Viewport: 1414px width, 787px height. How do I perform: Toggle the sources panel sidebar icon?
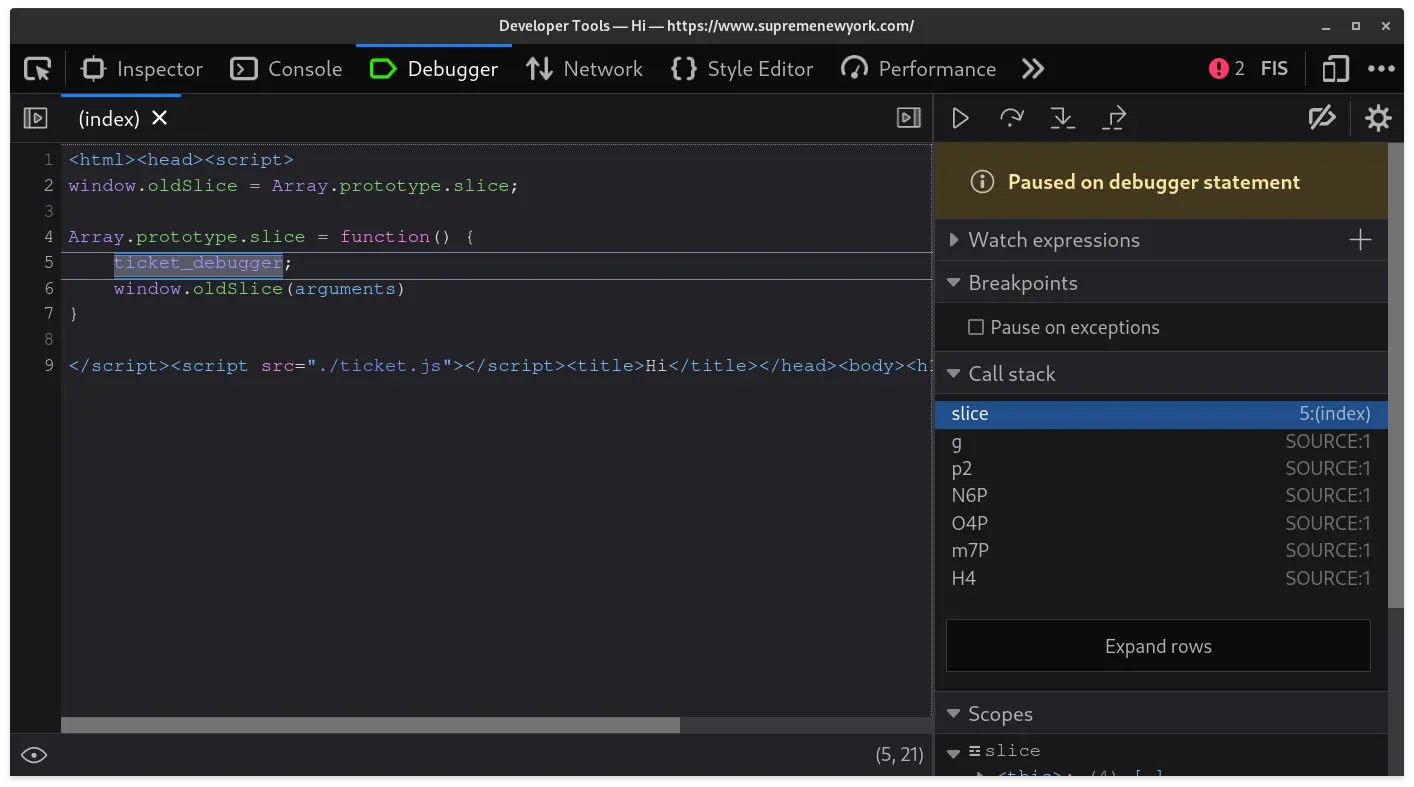(34, 117)
